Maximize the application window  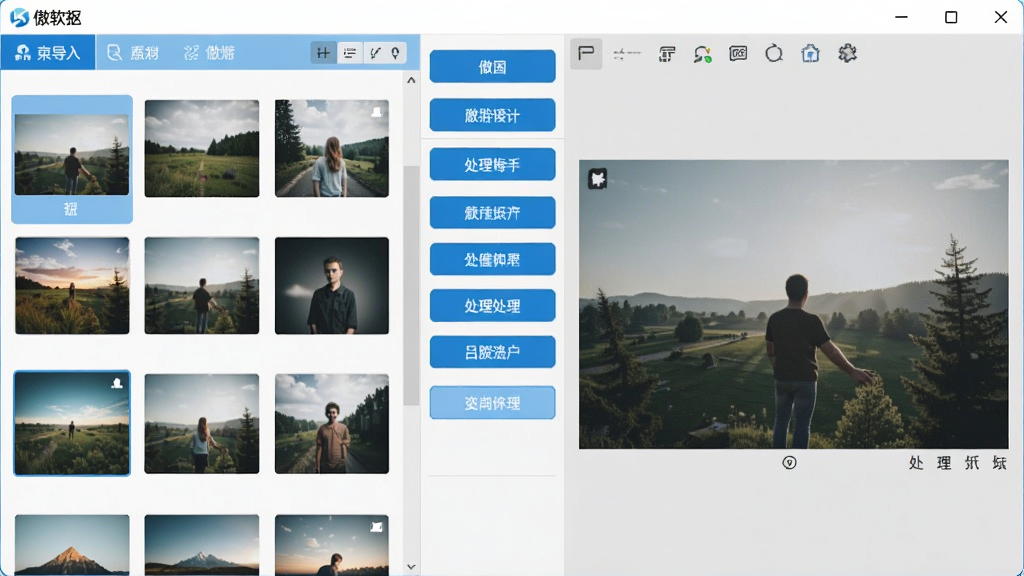pos(951,17)
